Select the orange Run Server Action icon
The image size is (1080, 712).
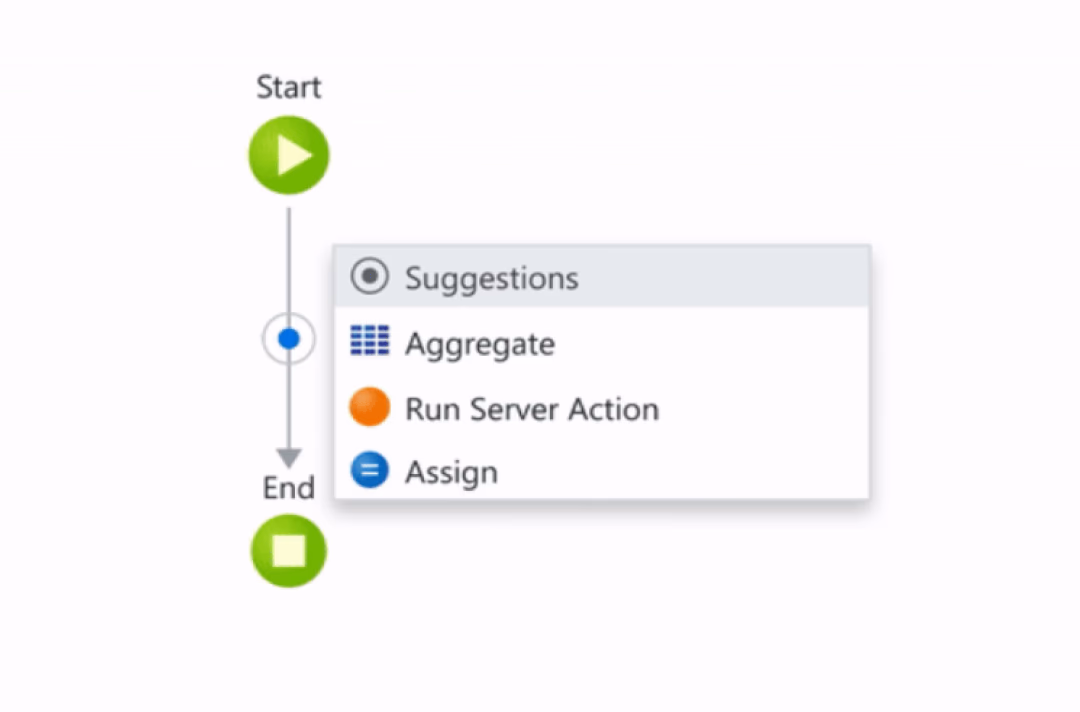369,406
